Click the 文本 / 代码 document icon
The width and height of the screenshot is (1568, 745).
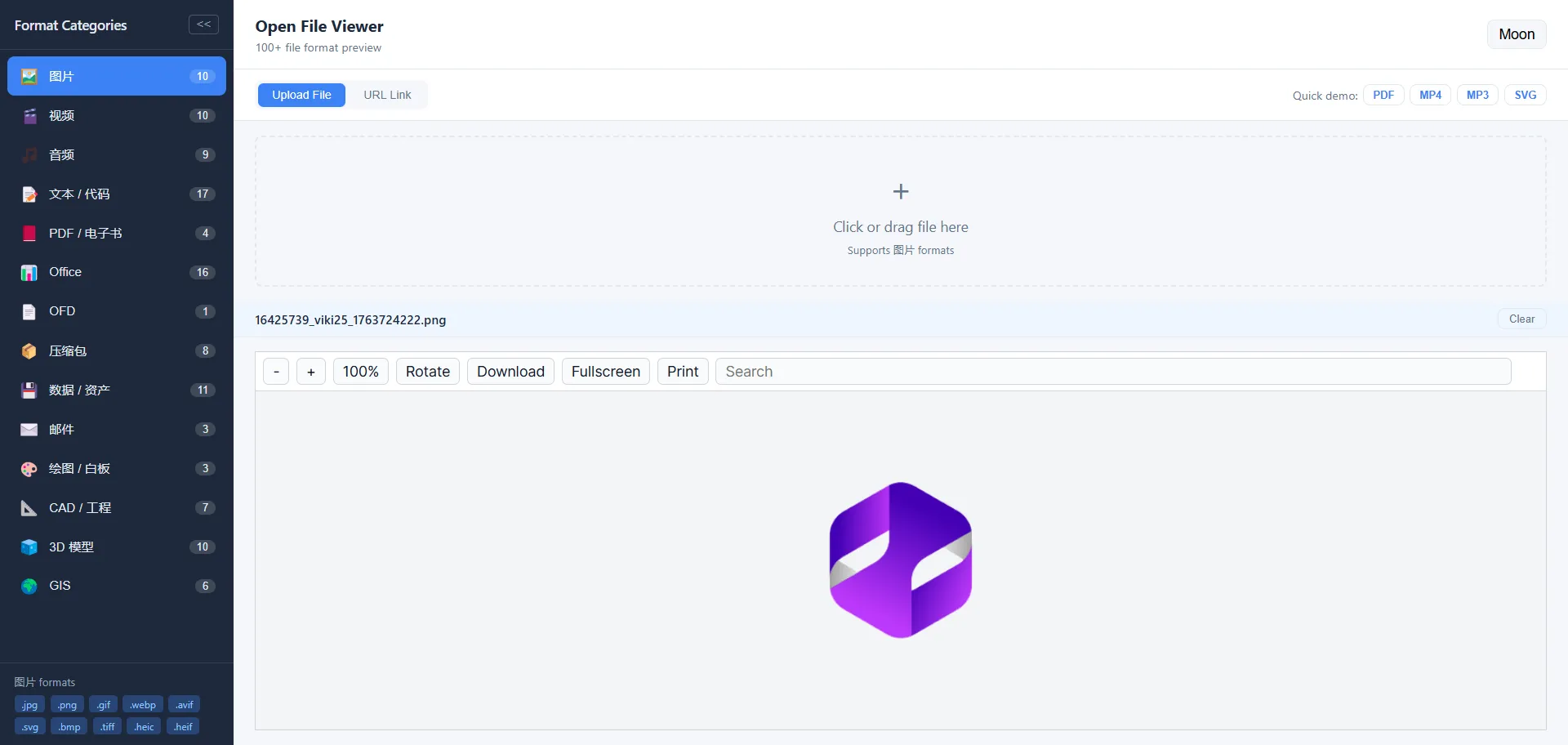(x=29, y=194)
